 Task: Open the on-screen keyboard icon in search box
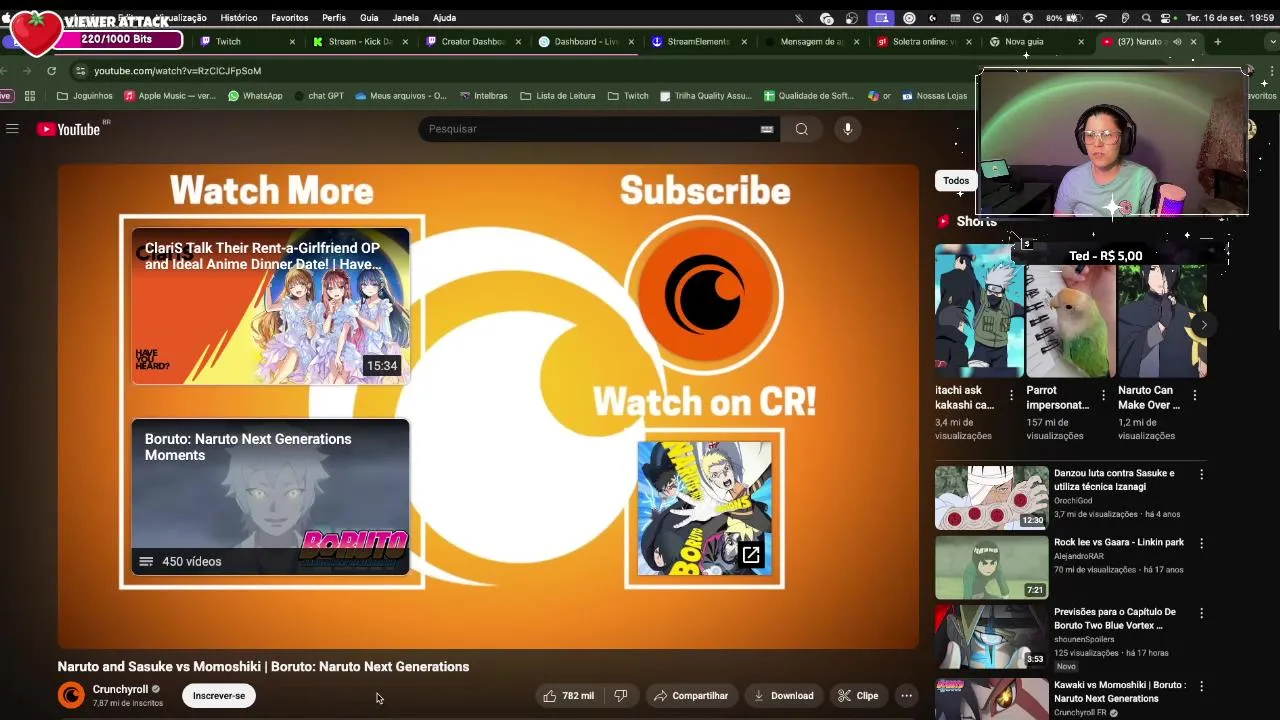coord(767,129)
